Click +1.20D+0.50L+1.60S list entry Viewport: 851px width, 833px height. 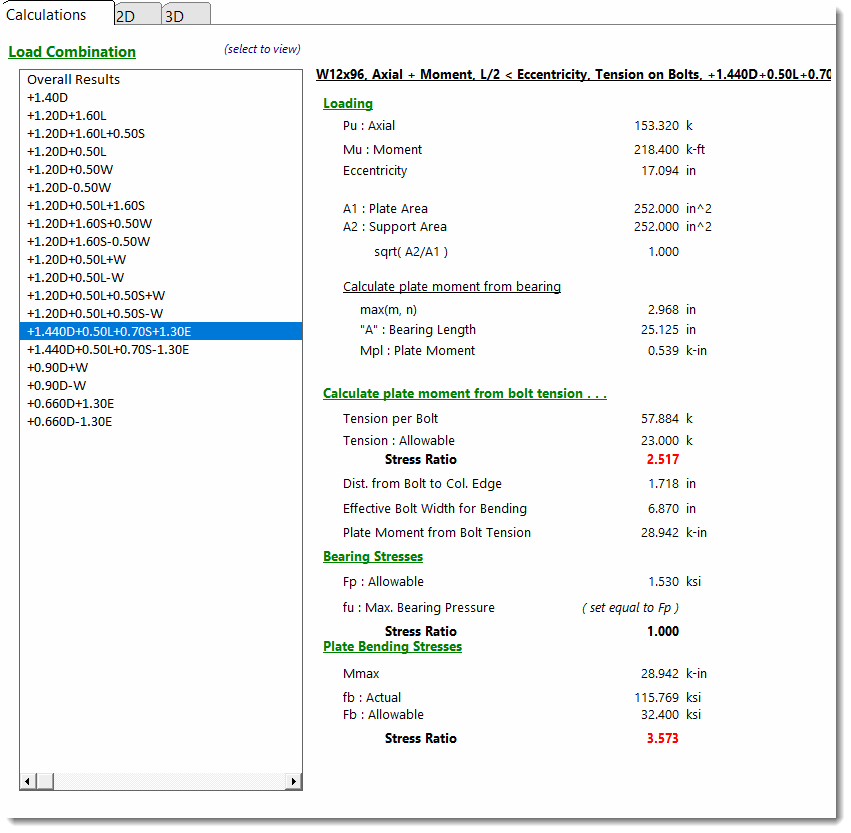(85, 206)
